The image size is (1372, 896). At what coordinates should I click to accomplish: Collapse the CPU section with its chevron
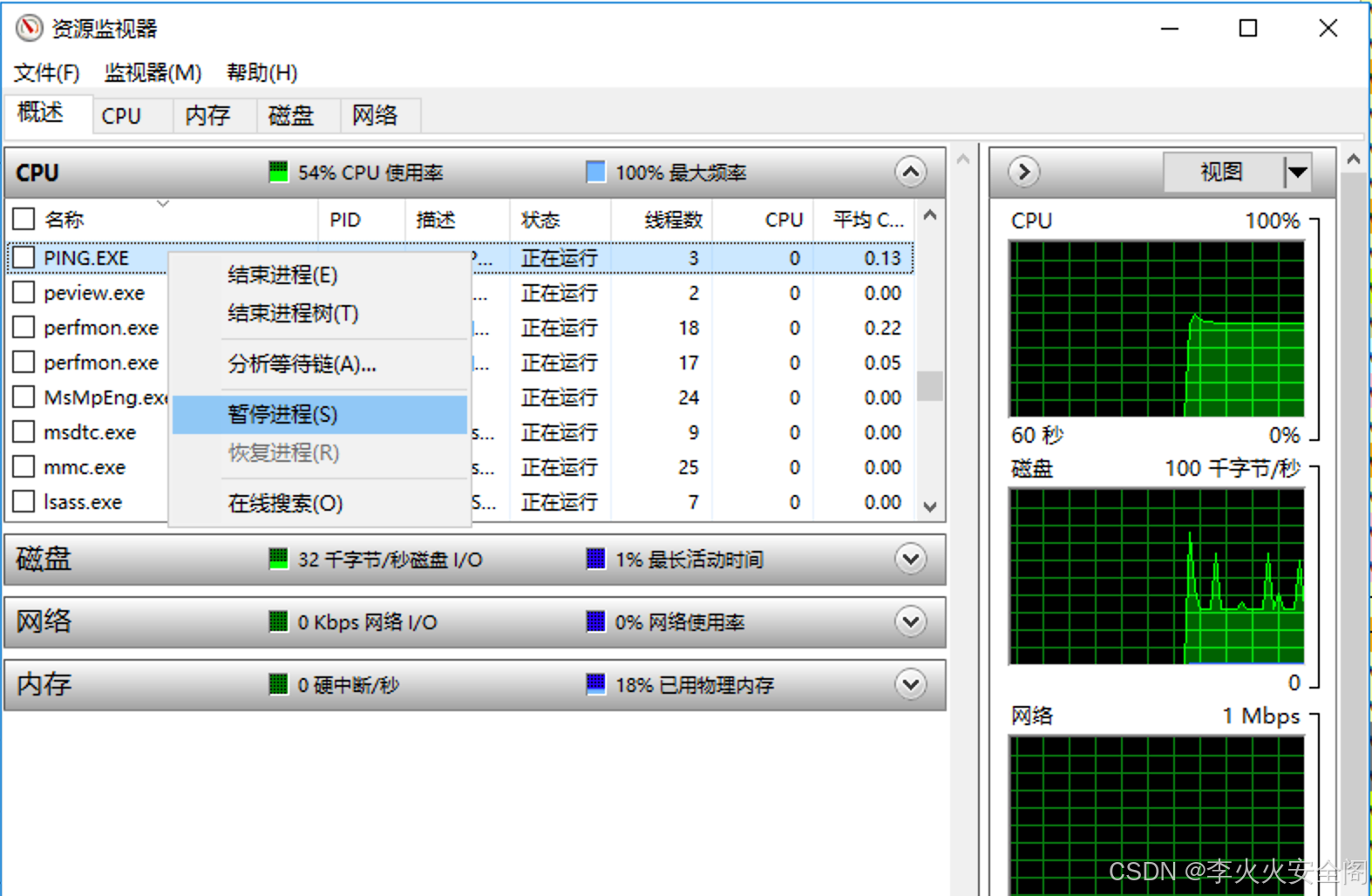coord(910,172)
